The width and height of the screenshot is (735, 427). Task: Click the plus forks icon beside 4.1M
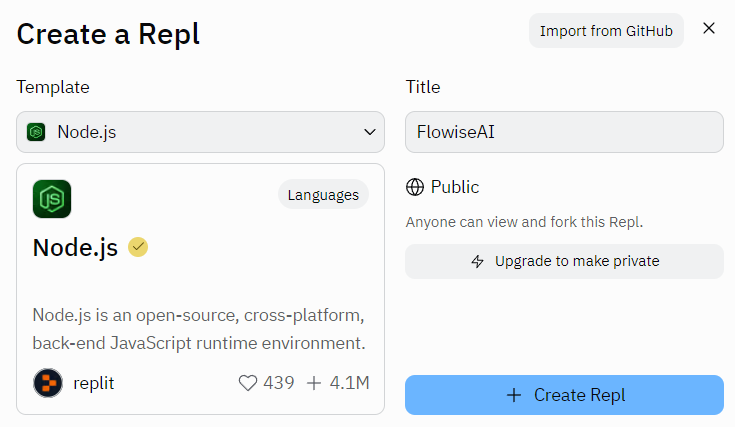(x=314, y=383)
